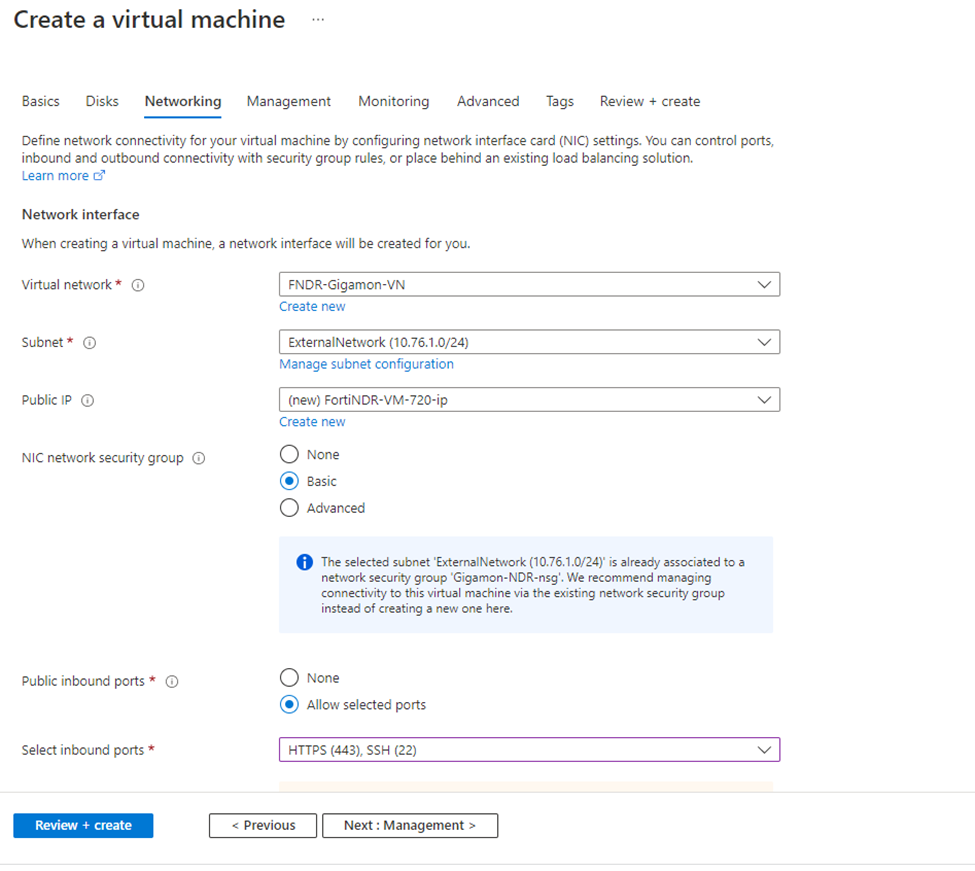Open the Select inbound ports dropdown
The image size is (975, 871).
tap(528, 749)
